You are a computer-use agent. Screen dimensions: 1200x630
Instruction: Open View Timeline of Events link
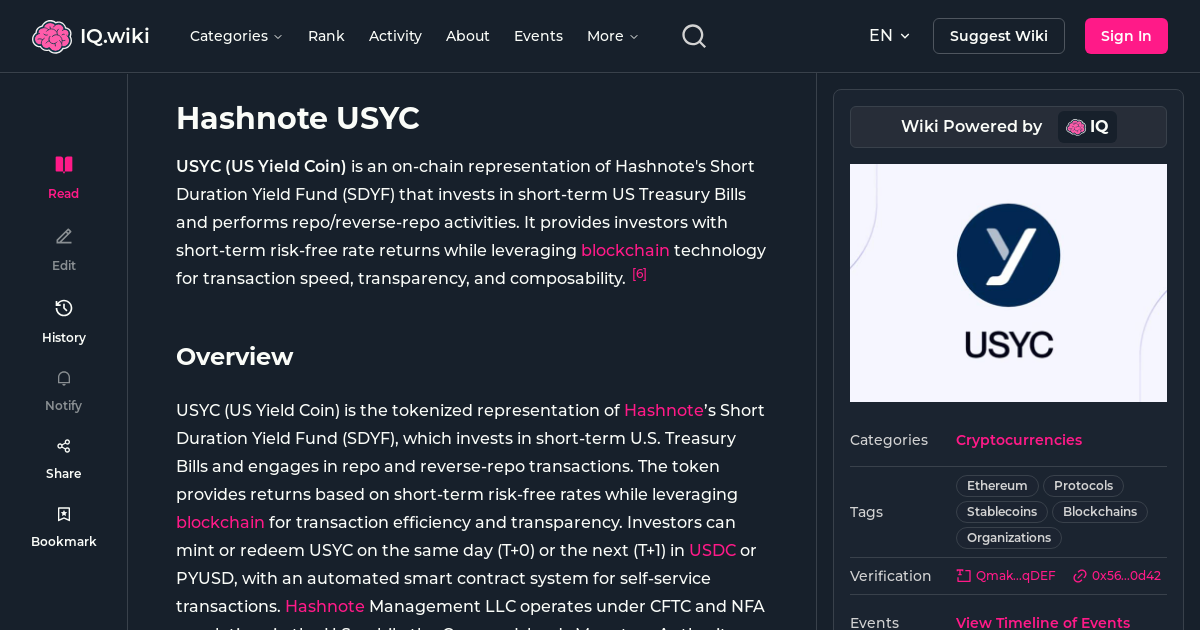coord(1043,622)
